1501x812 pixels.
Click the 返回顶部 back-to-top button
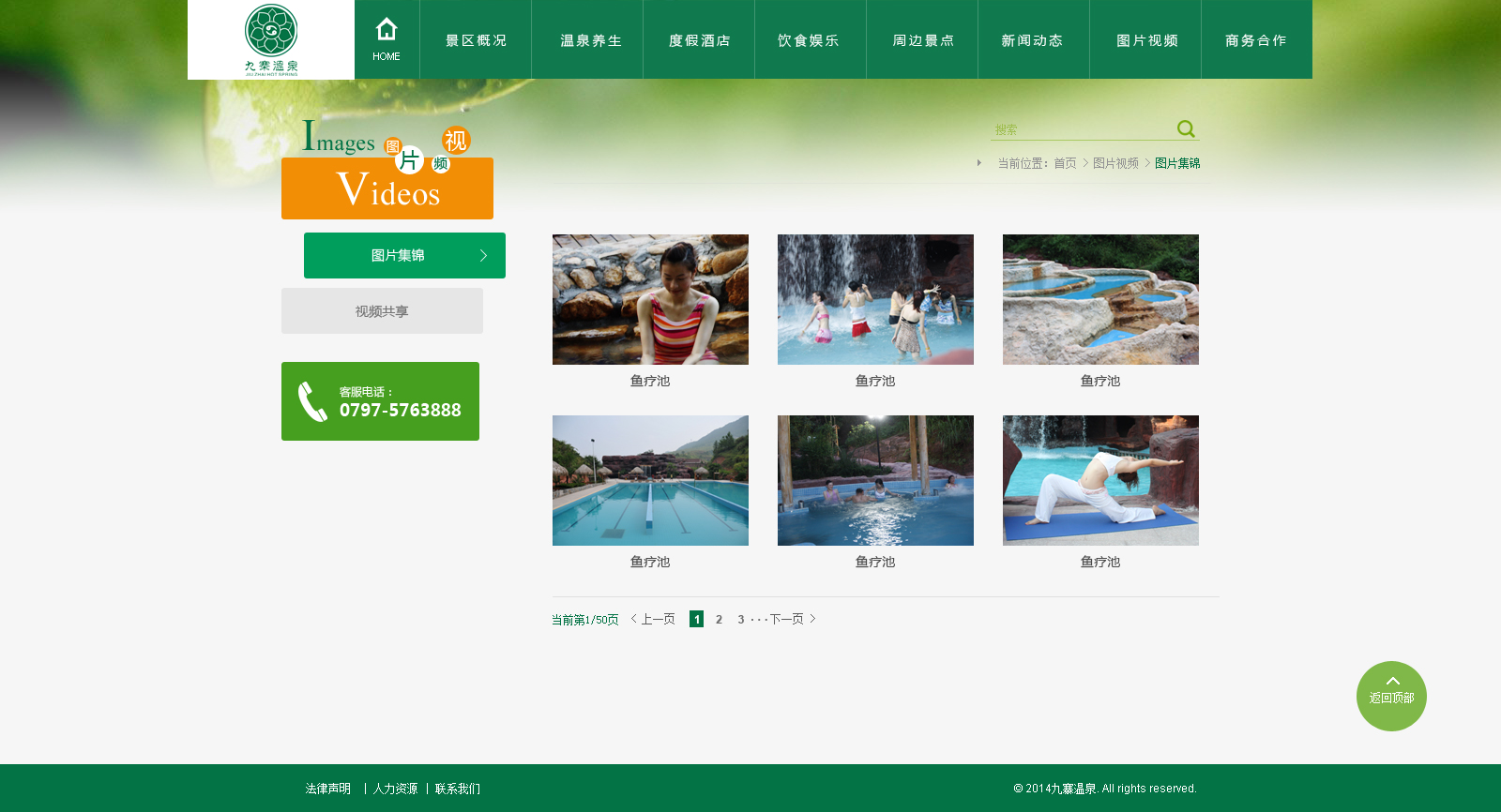(x=1391, y=696)
